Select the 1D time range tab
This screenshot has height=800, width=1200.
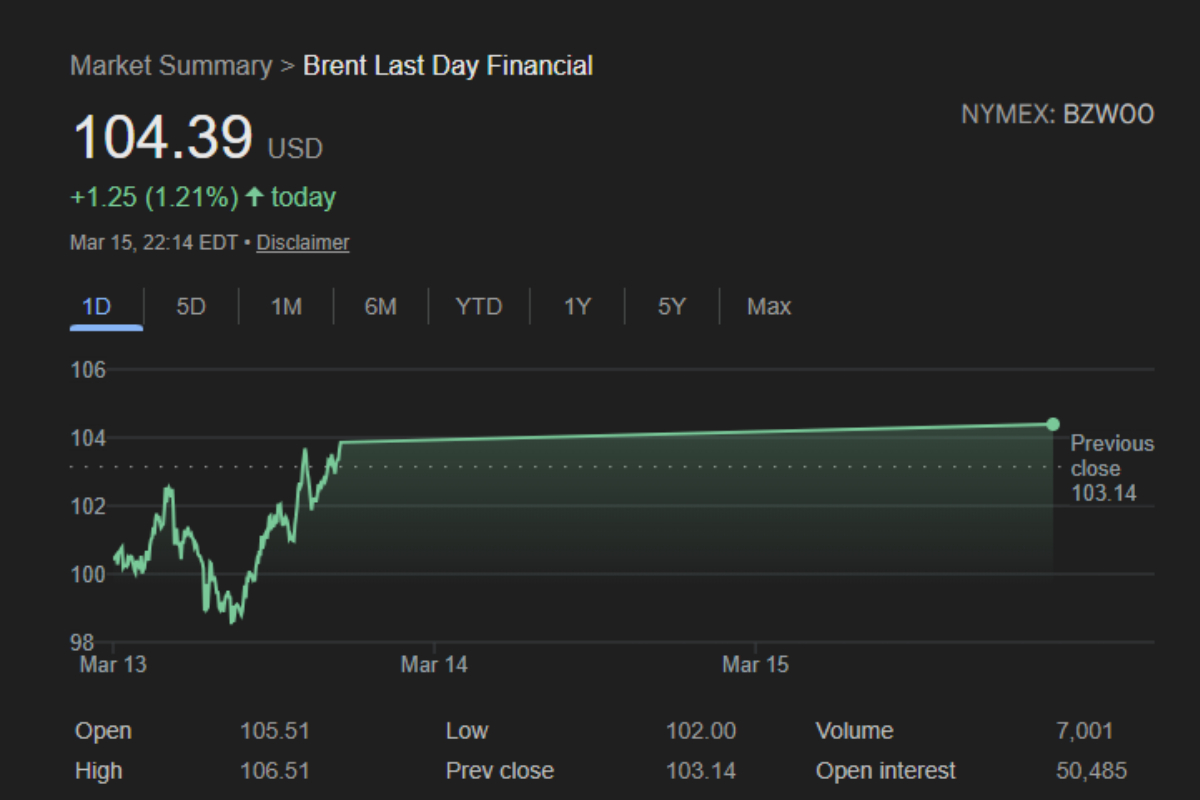click(96, 306)
